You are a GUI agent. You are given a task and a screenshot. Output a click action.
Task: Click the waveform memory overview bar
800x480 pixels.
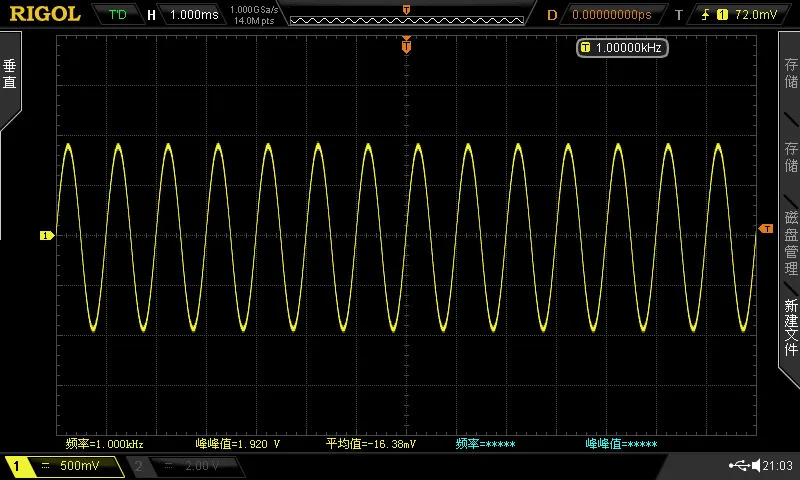coord(407,20)
